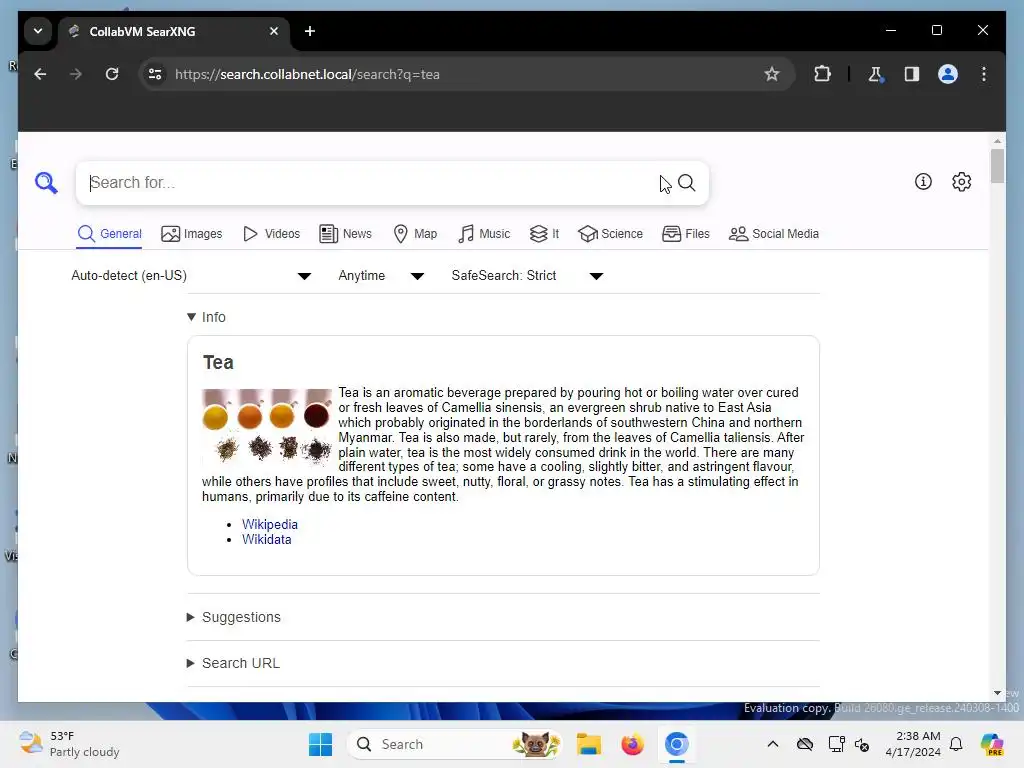
Task: Switch to the News category
Action: point(345,234)
